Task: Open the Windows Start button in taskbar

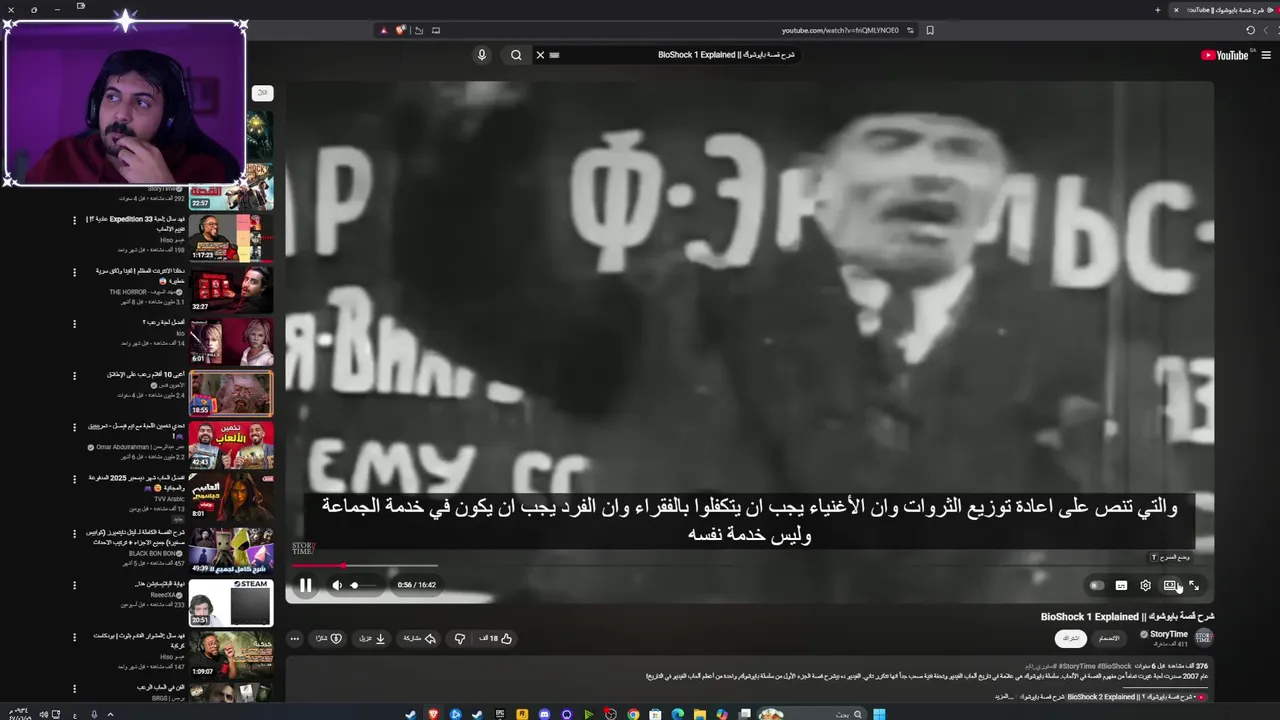Action: [879, 713]
